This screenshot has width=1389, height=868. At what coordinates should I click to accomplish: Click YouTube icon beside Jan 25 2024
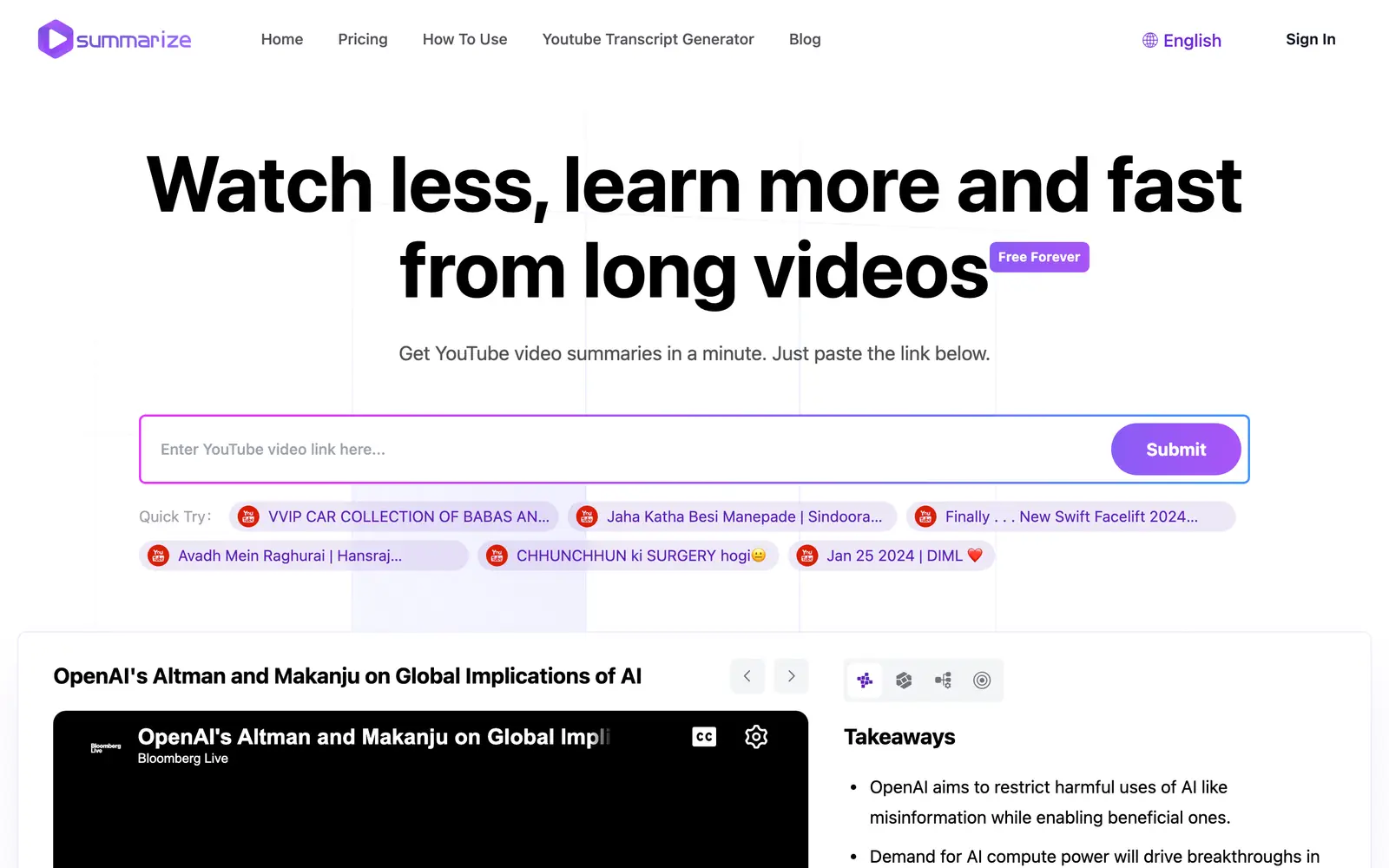807,556
